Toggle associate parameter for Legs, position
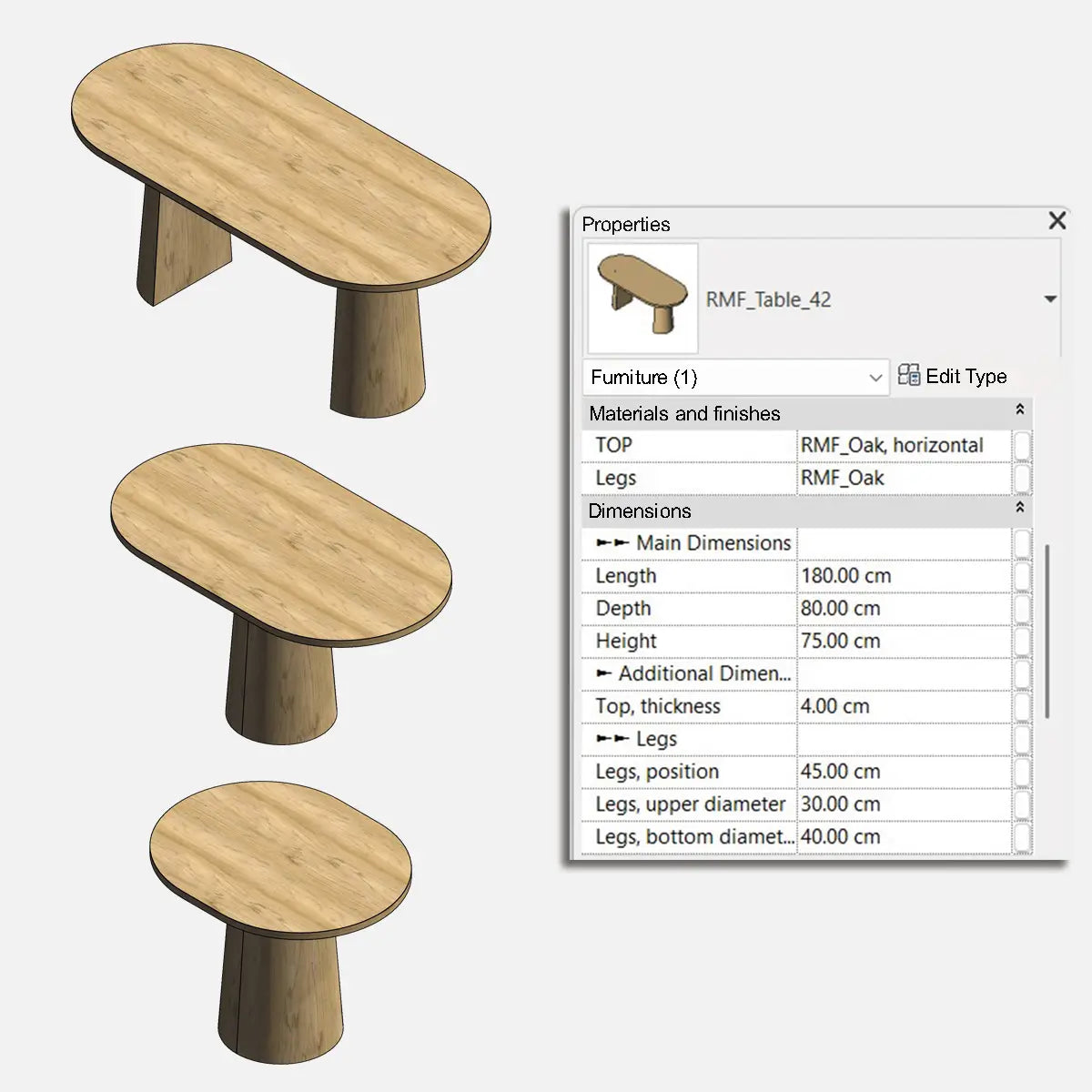Image resolution: width=1092 pixels, height=1092 pixels. (1020, 771)
